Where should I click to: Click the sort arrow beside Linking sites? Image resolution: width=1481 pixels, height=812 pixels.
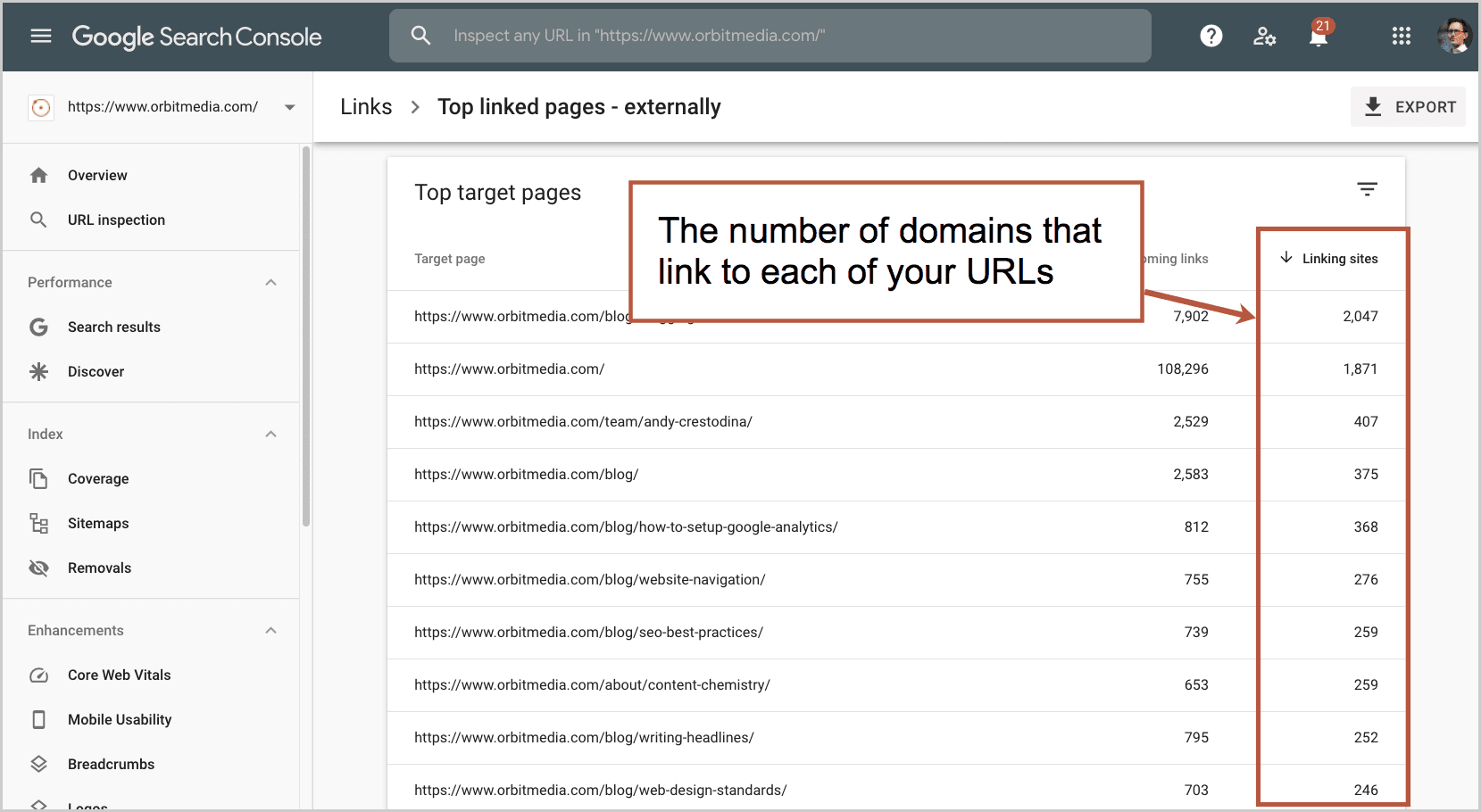(x=1286, y=258)
